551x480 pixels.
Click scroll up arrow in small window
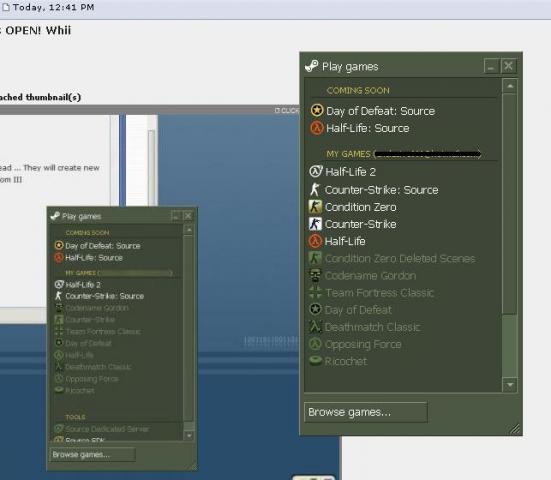[x=189, y=230]
